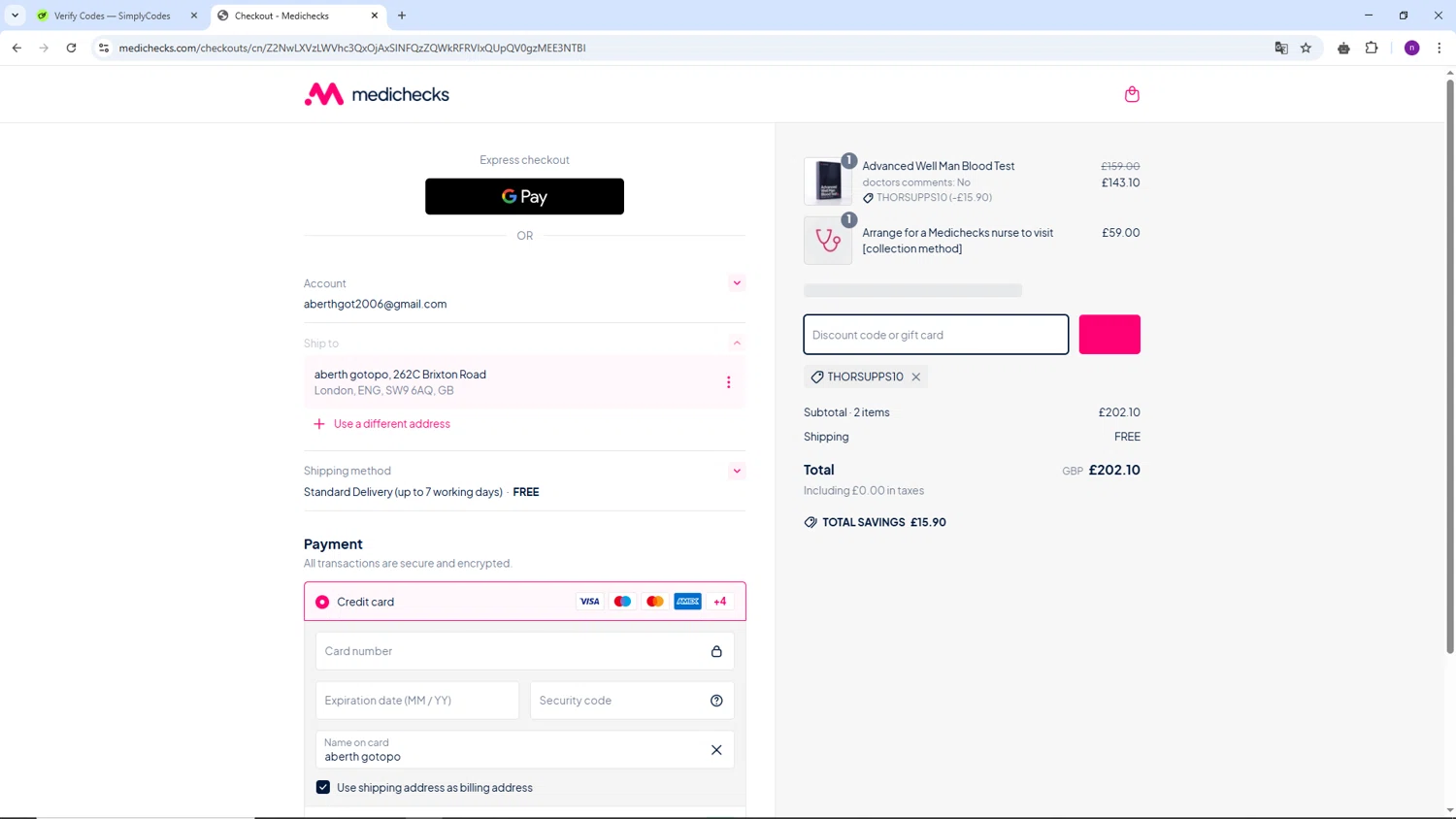This screenshot has width=1456, height=819.
Task: Toggle Use shipping address as billing address
Action: (323, 787)
